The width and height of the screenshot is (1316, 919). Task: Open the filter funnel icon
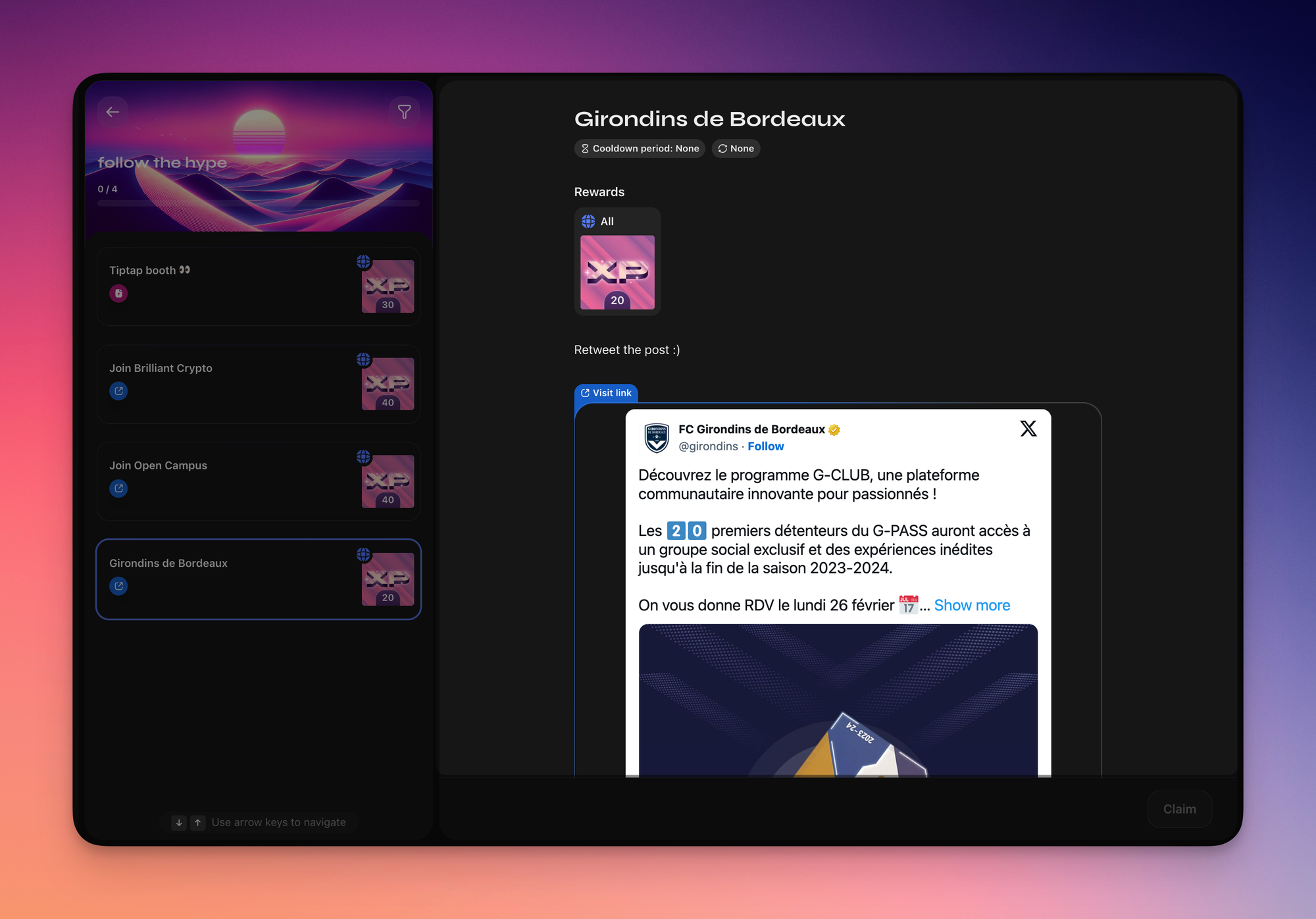[404, 112]
